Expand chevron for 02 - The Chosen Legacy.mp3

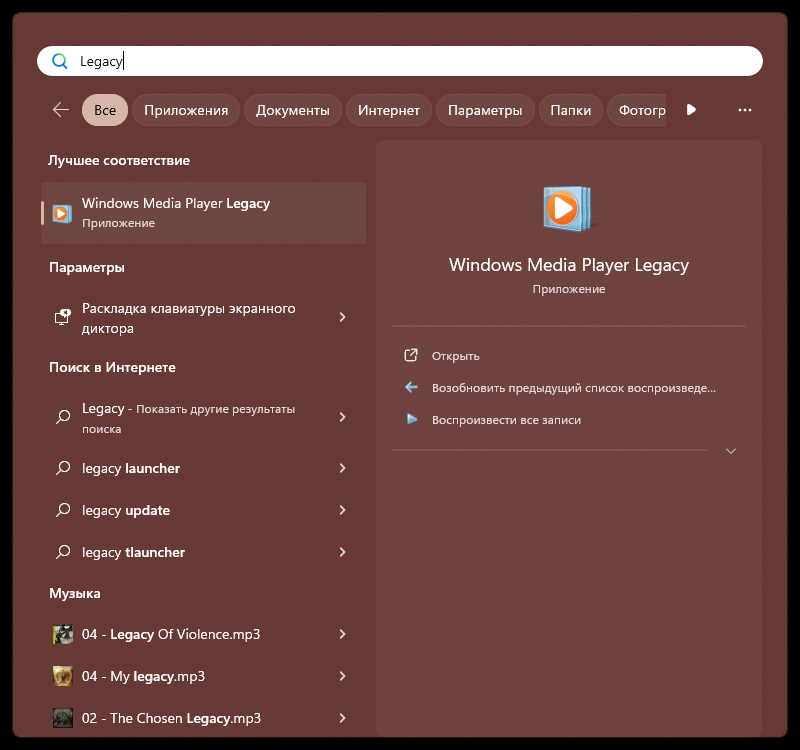coord(342,718)
